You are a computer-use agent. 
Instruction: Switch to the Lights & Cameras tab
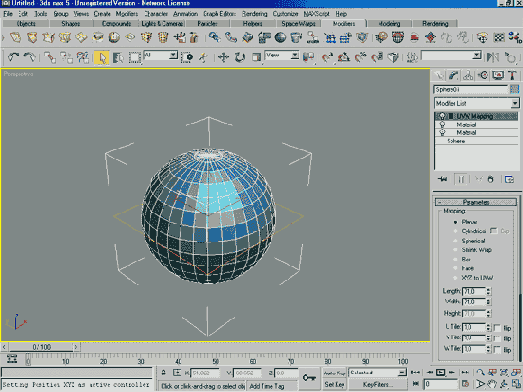162,24
